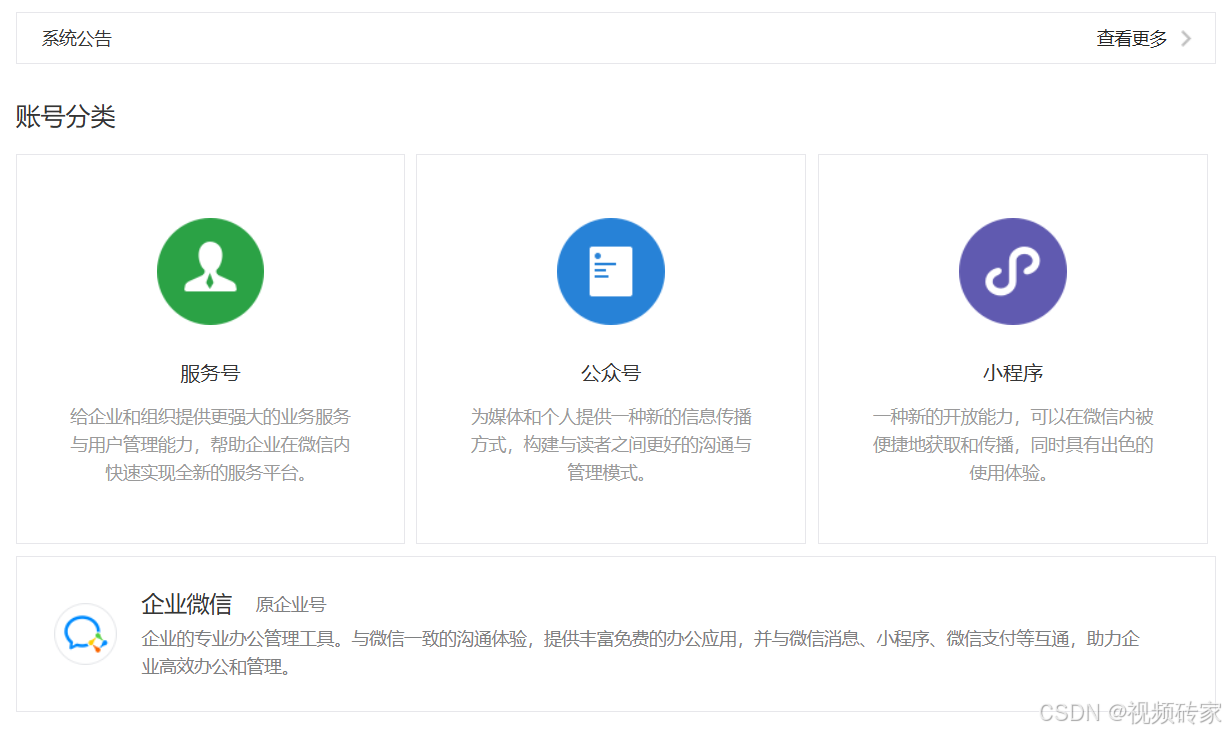Viewport: 1226px width, 732px height.
Task: Click the 账号分类 heading
Action: tap(66, 117)
